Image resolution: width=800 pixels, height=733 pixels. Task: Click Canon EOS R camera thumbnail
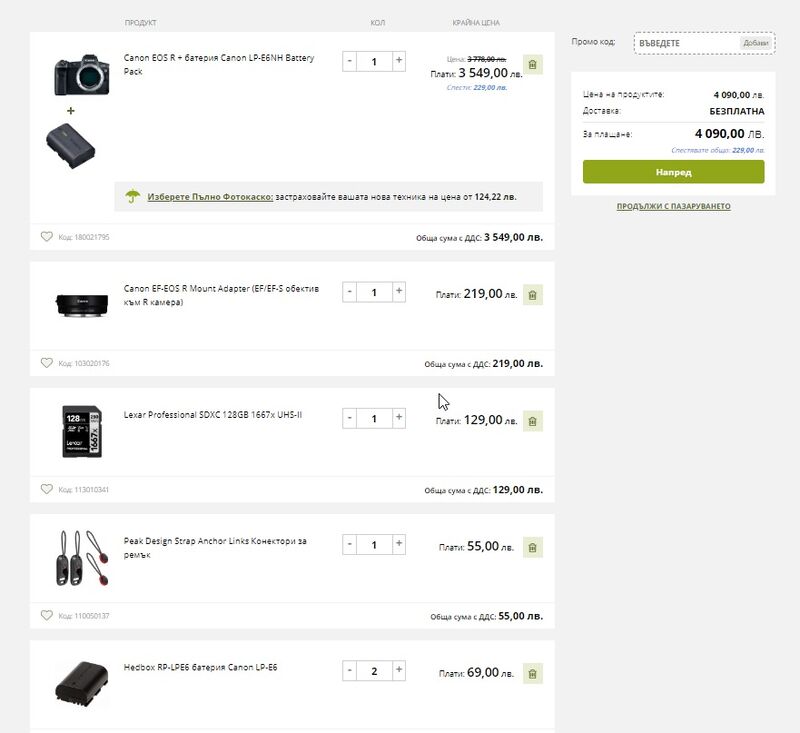pyautogui.click(x=76, y=72)
